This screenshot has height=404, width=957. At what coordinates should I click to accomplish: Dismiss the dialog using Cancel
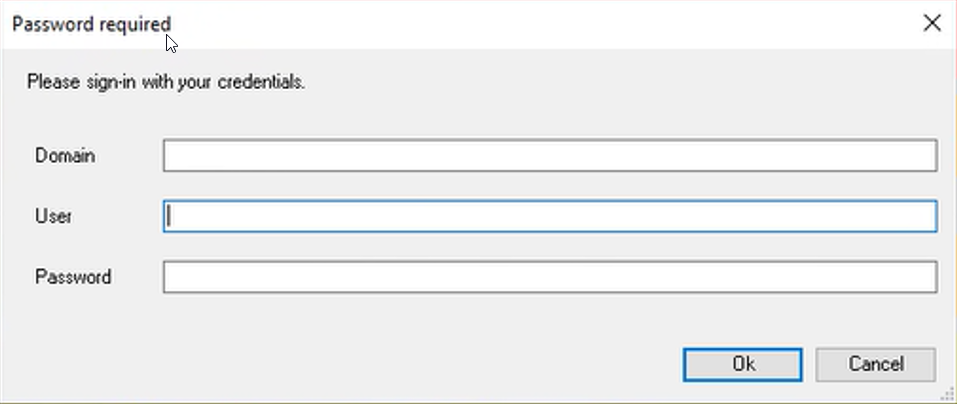coord(875,365)
